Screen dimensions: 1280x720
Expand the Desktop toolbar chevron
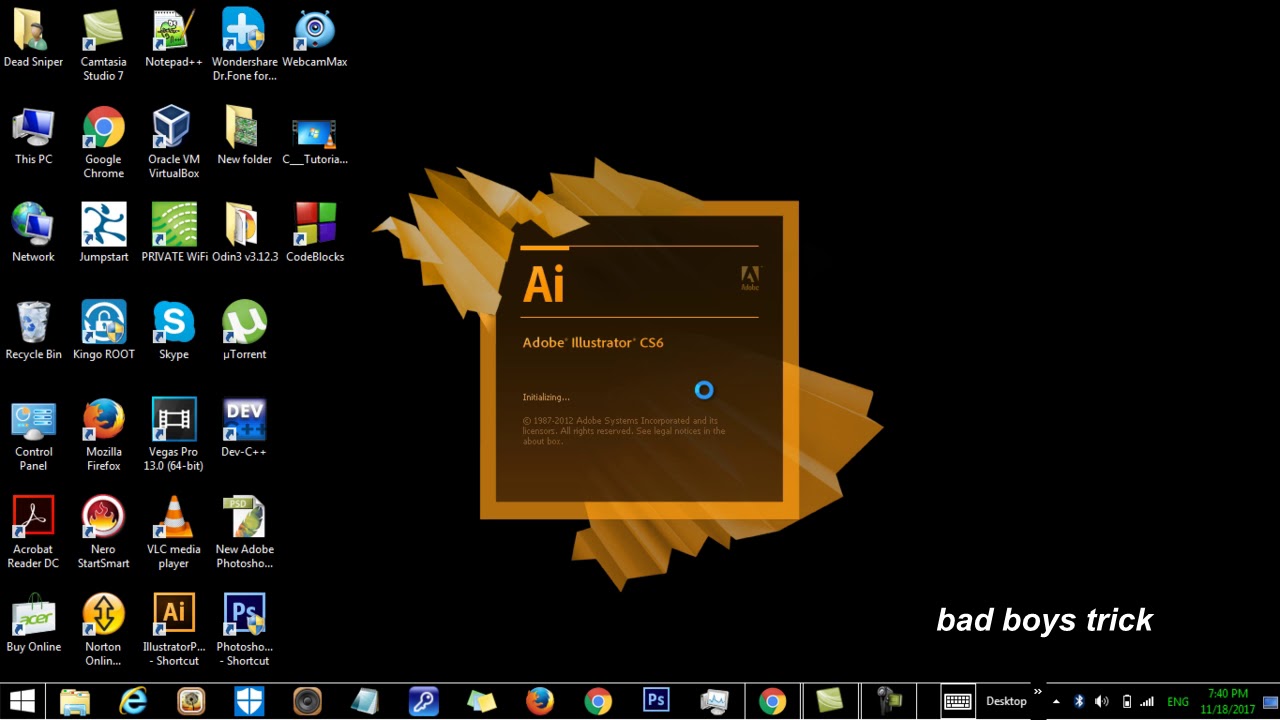1038,692
